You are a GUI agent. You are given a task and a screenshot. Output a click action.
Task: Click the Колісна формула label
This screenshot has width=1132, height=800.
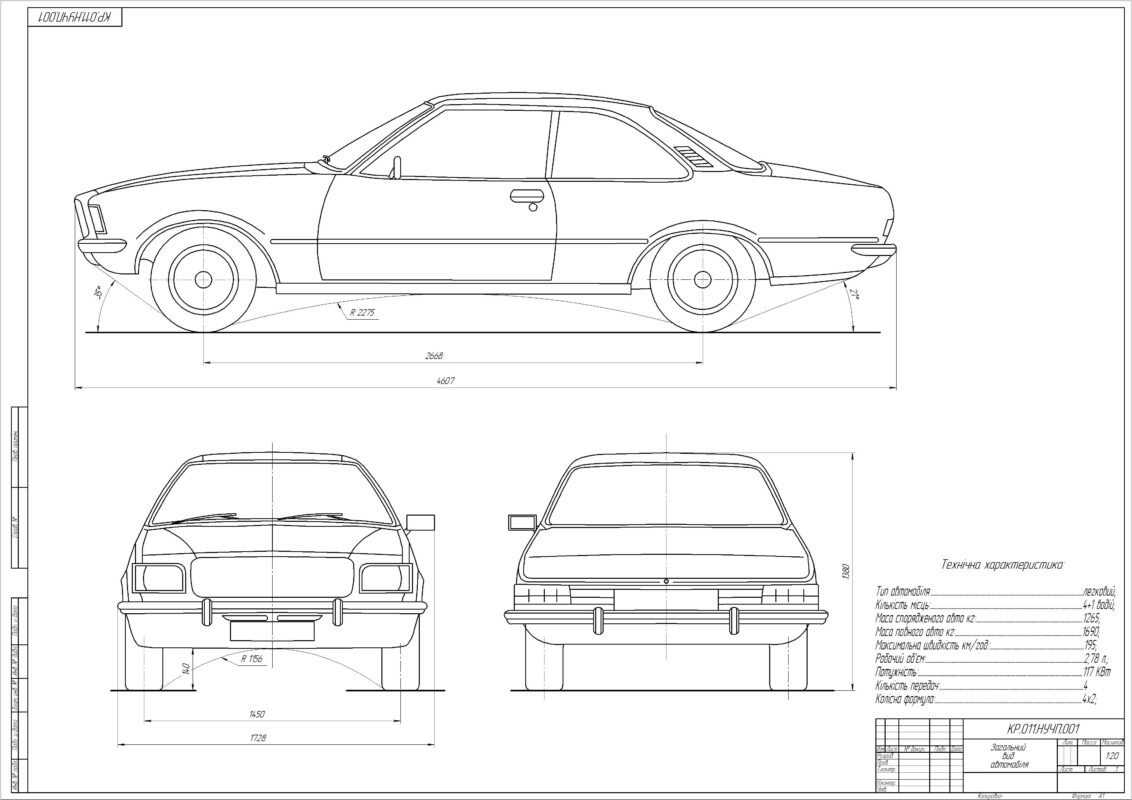(905, 700)
